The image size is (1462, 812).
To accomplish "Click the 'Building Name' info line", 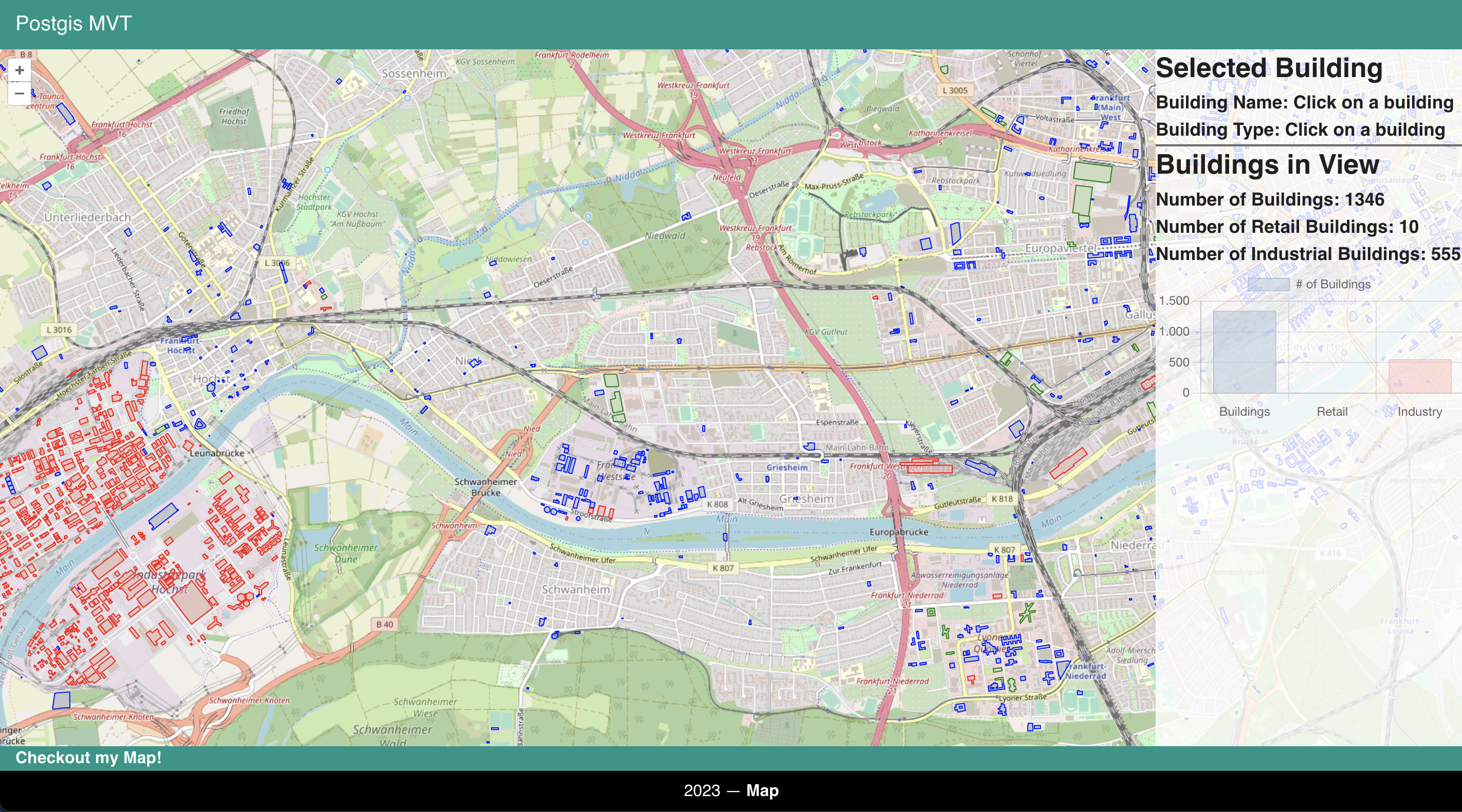I will tap(1304, 103).
